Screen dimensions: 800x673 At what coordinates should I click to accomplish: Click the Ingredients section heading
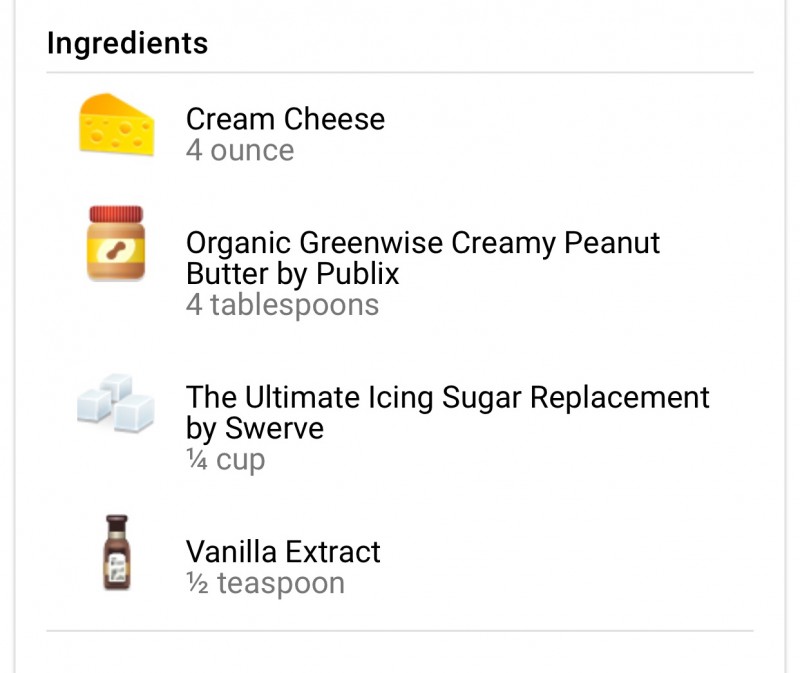coord(127,44)
